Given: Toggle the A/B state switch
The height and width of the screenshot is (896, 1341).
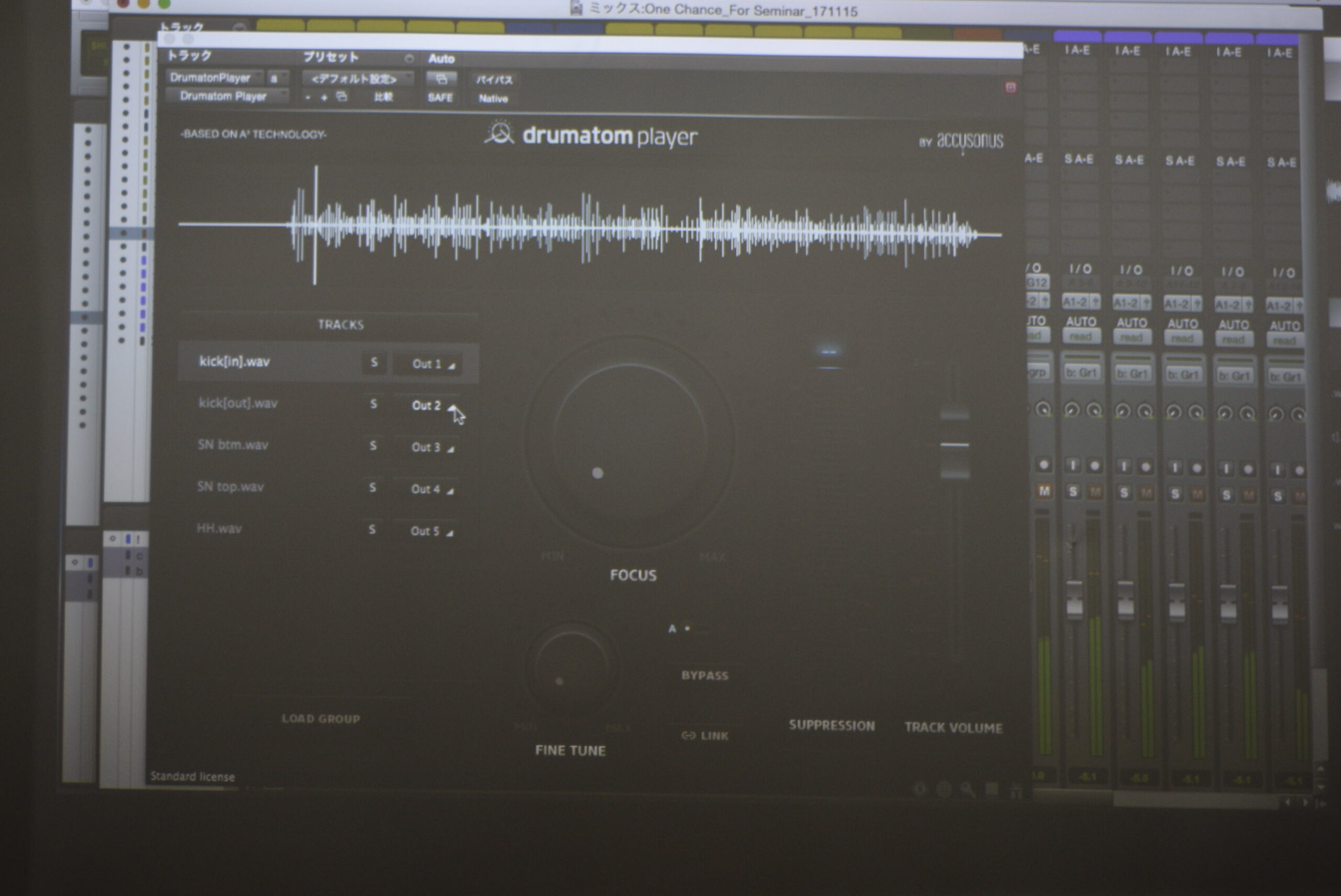Looking at the screenshot, I should [x=689, y=628].
